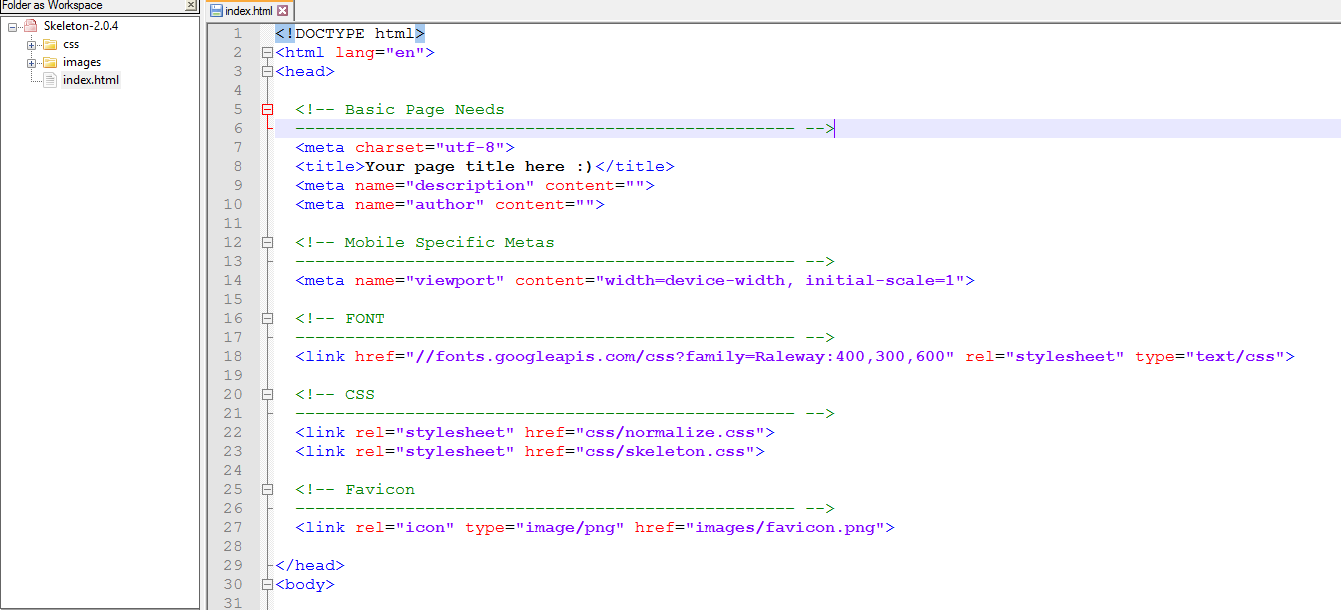The width and height of the screenshot is (1341, 610).
Task: Collapse the body element fold on line 30
Action: (x=266, y=584)
